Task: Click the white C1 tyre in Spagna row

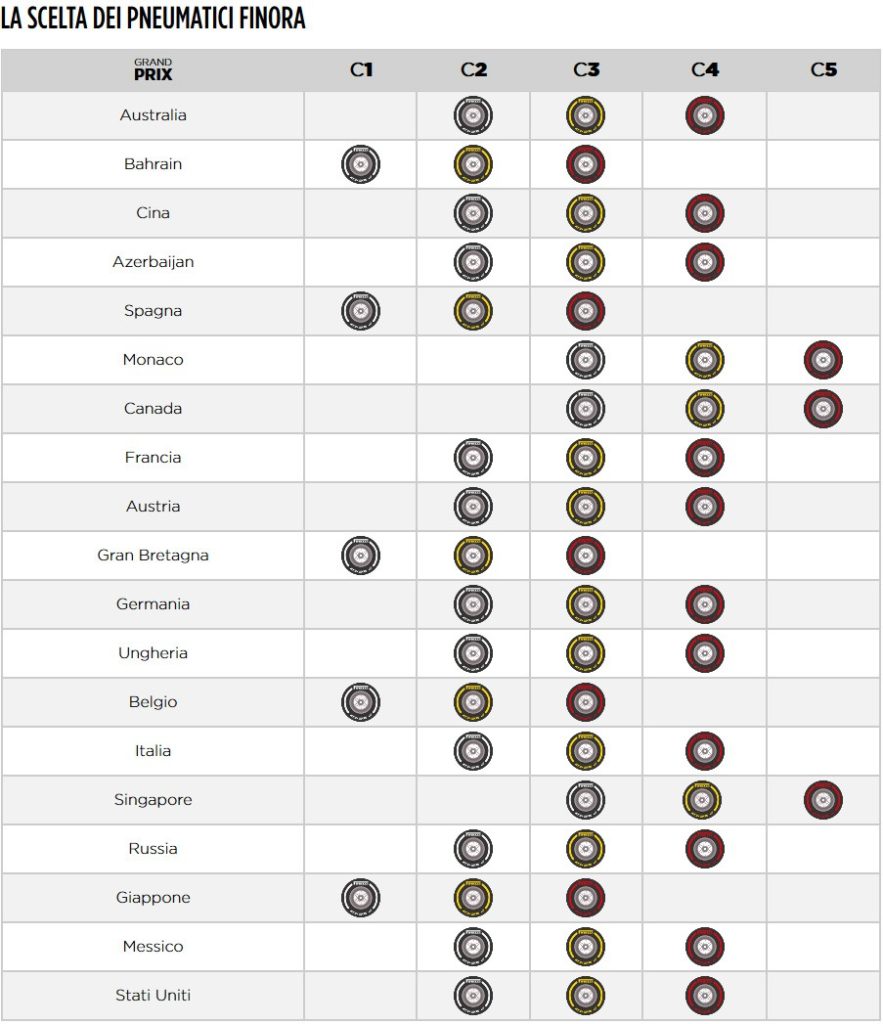Action: (361, 312)
